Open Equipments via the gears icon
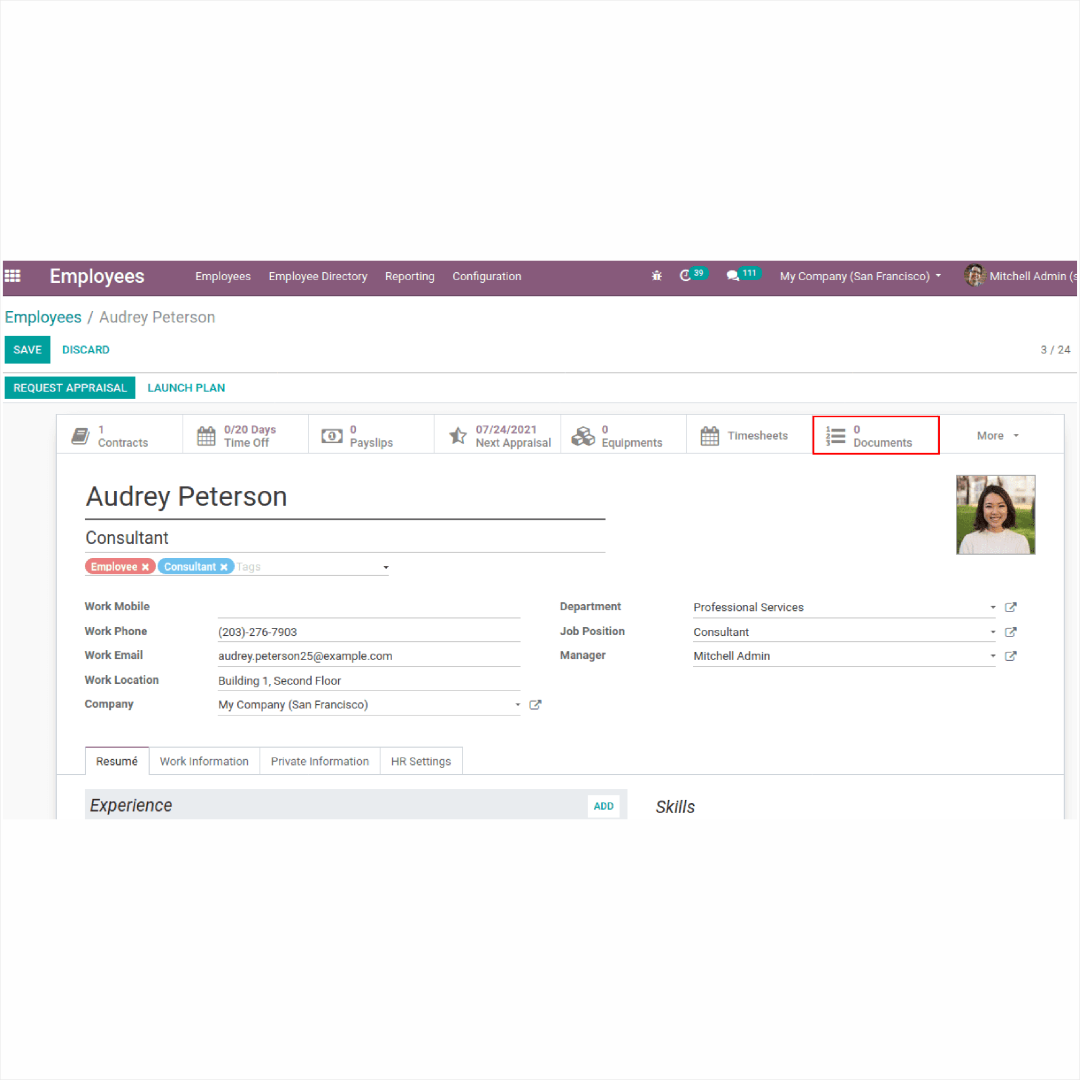The height and width of the screenshot is (1080, 1080). click(583, 434)
